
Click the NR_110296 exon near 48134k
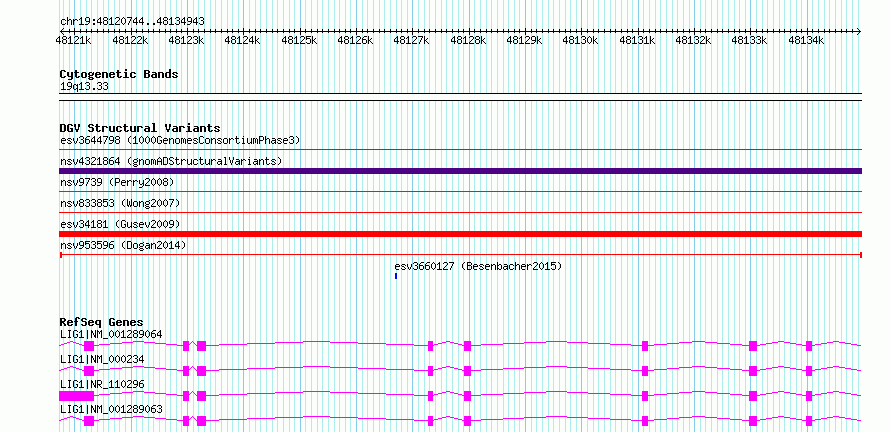coord(809,396)
